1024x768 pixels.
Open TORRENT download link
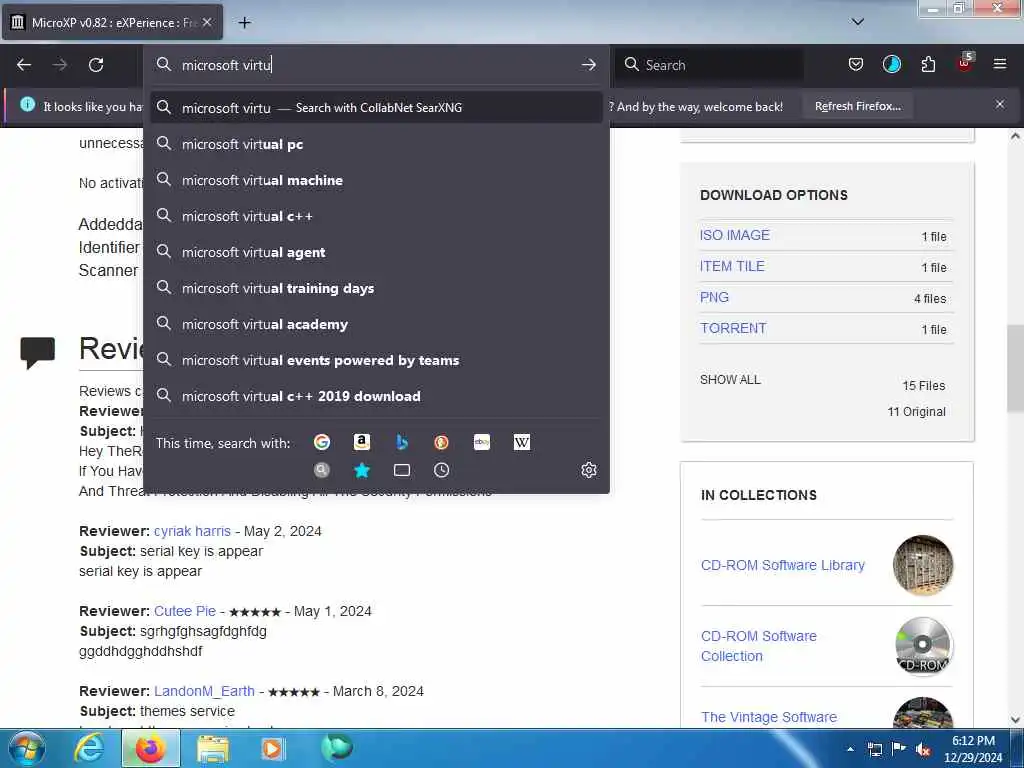pyautogui.click(x=733, y=328)
